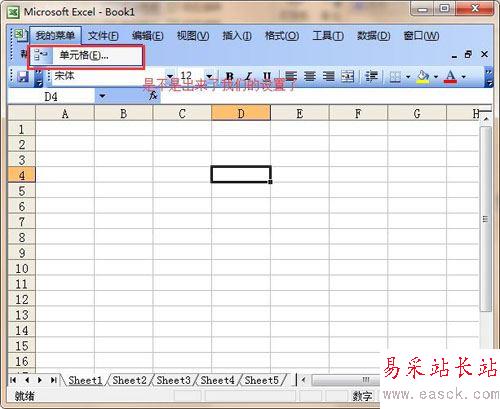Switch to Sheet2 tab
The width and height of the screenshot is (500, 409).
tap(129, 380)
